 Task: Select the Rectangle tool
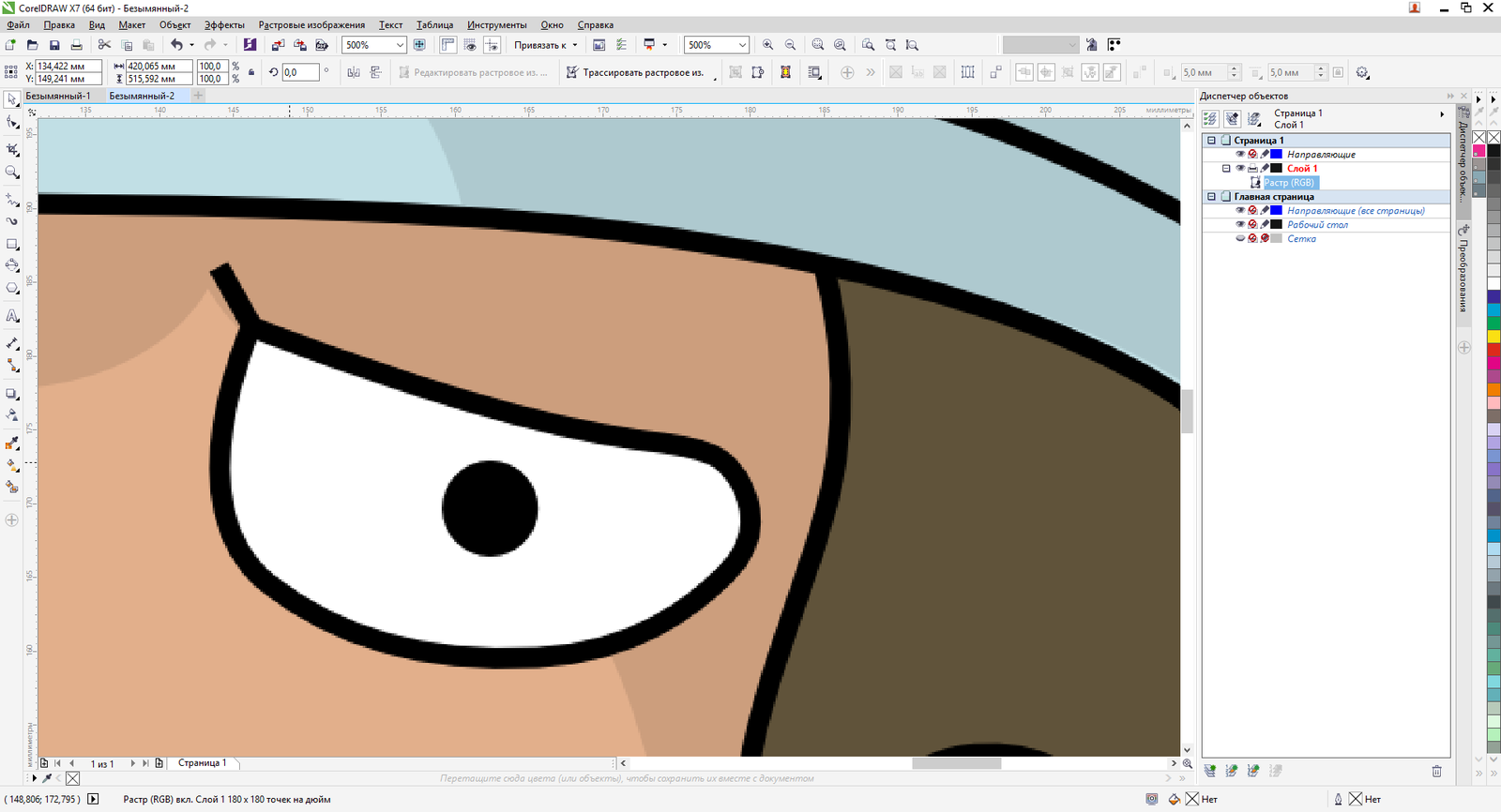coord(12,244)
